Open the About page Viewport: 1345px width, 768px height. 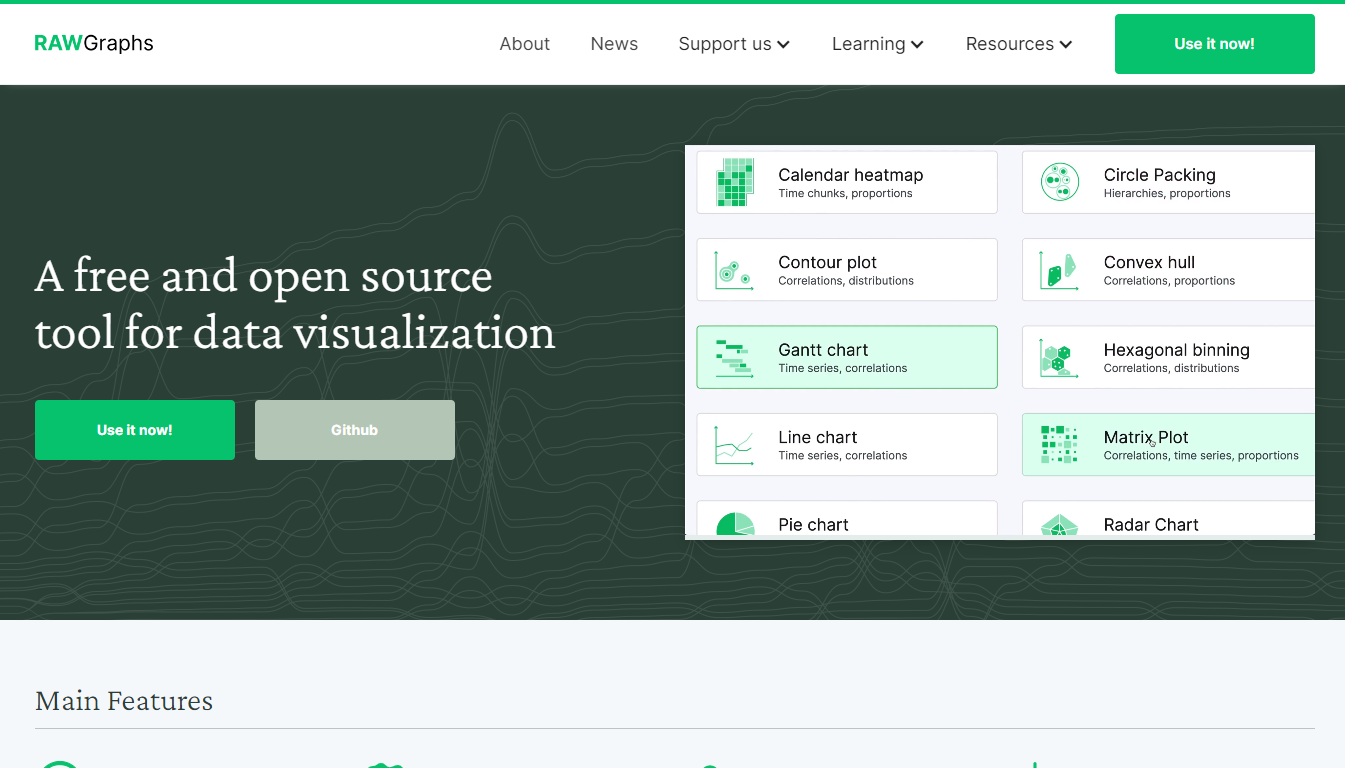[x=525, y=44]
